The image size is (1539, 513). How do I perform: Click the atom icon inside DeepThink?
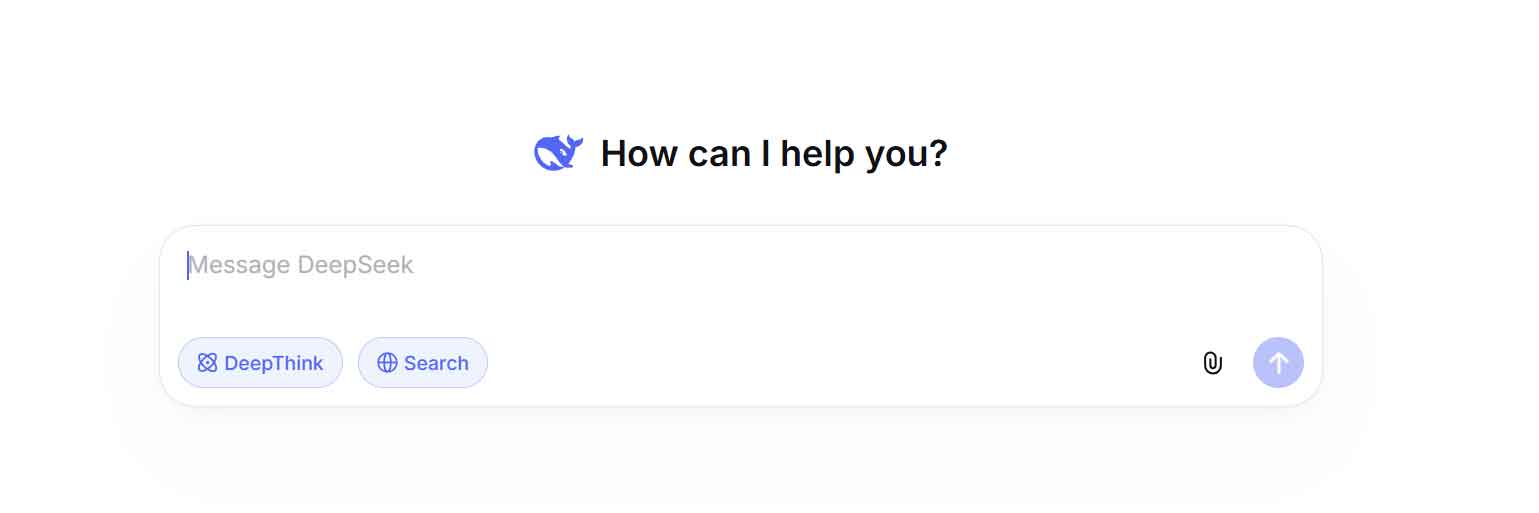(207, 363)
